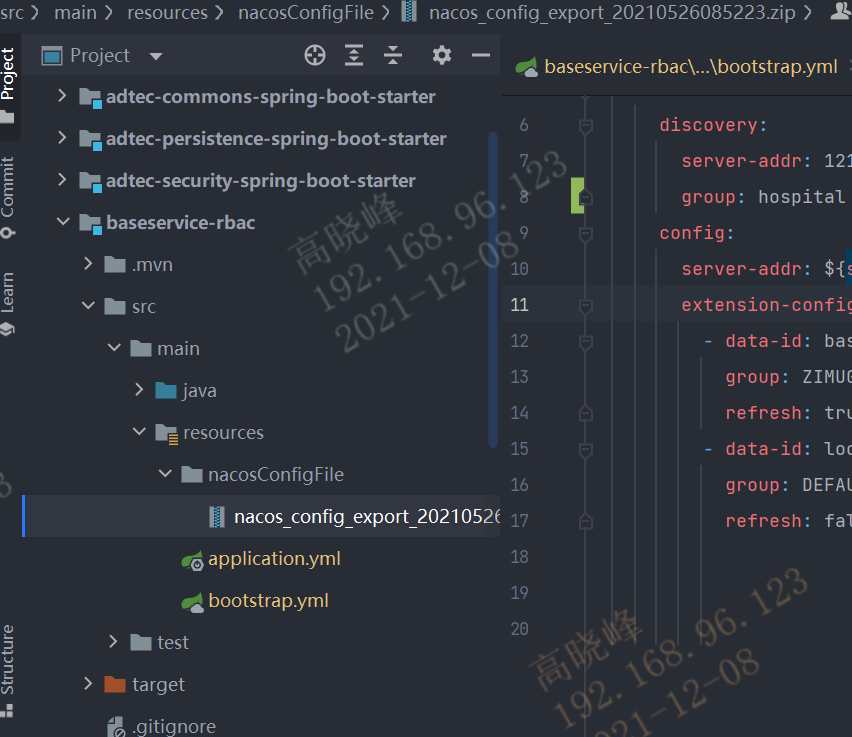Fold extension-config block at line 11
This screenshot has width=852, height=737.
(x=585, y=306)
